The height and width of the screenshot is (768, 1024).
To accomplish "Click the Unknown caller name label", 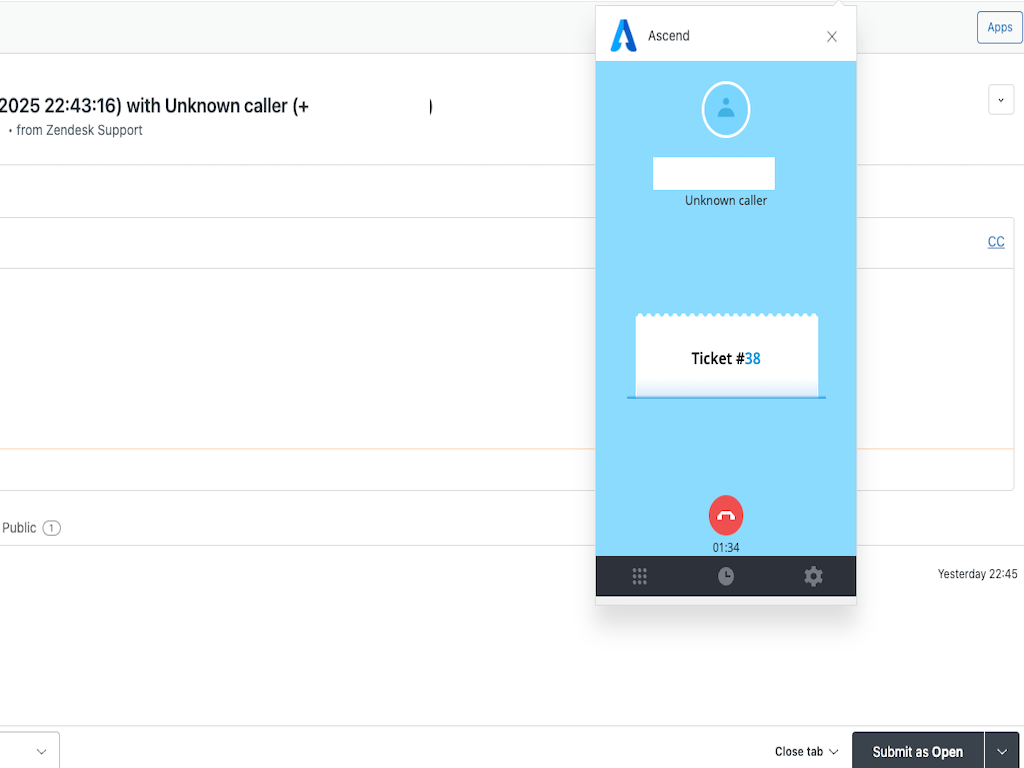I will (x=726, y=201).
